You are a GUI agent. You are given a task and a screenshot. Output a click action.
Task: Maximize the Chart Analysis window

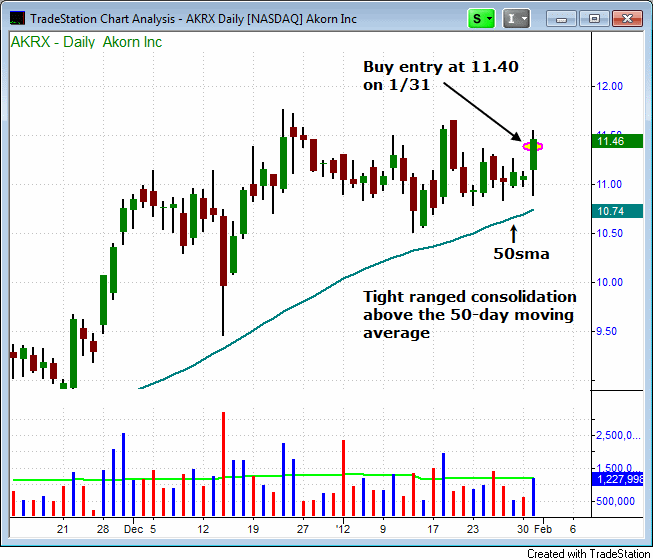pyautogui.click(x=594, y=19)
